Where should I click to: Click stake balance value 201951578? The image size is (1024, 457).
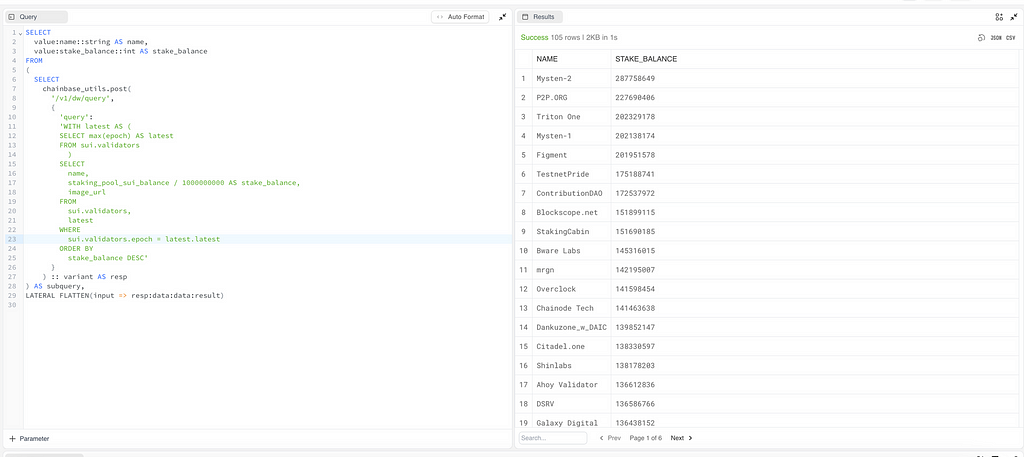pos(635,155)
